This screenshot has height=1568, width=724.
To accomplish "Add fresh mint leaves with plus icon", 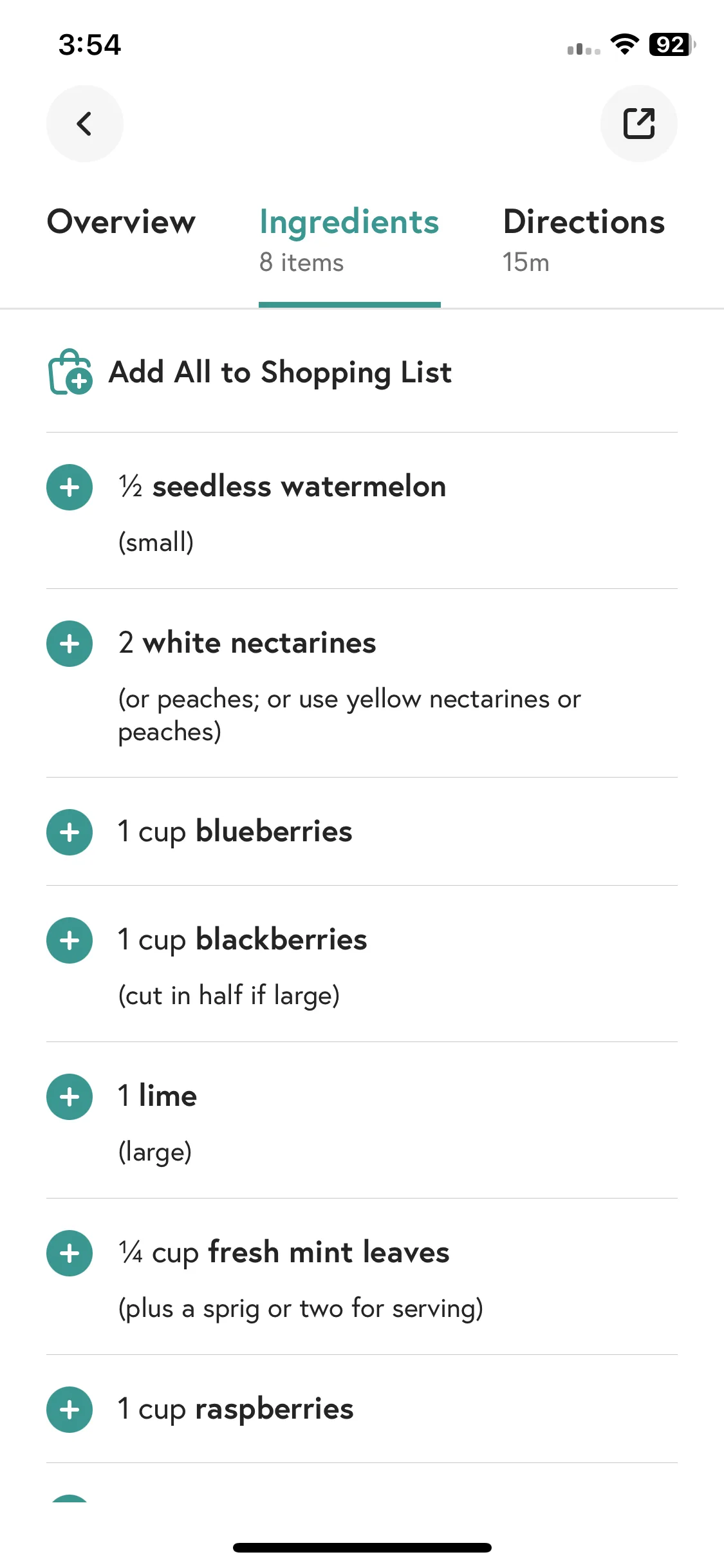I will 70,1253.
